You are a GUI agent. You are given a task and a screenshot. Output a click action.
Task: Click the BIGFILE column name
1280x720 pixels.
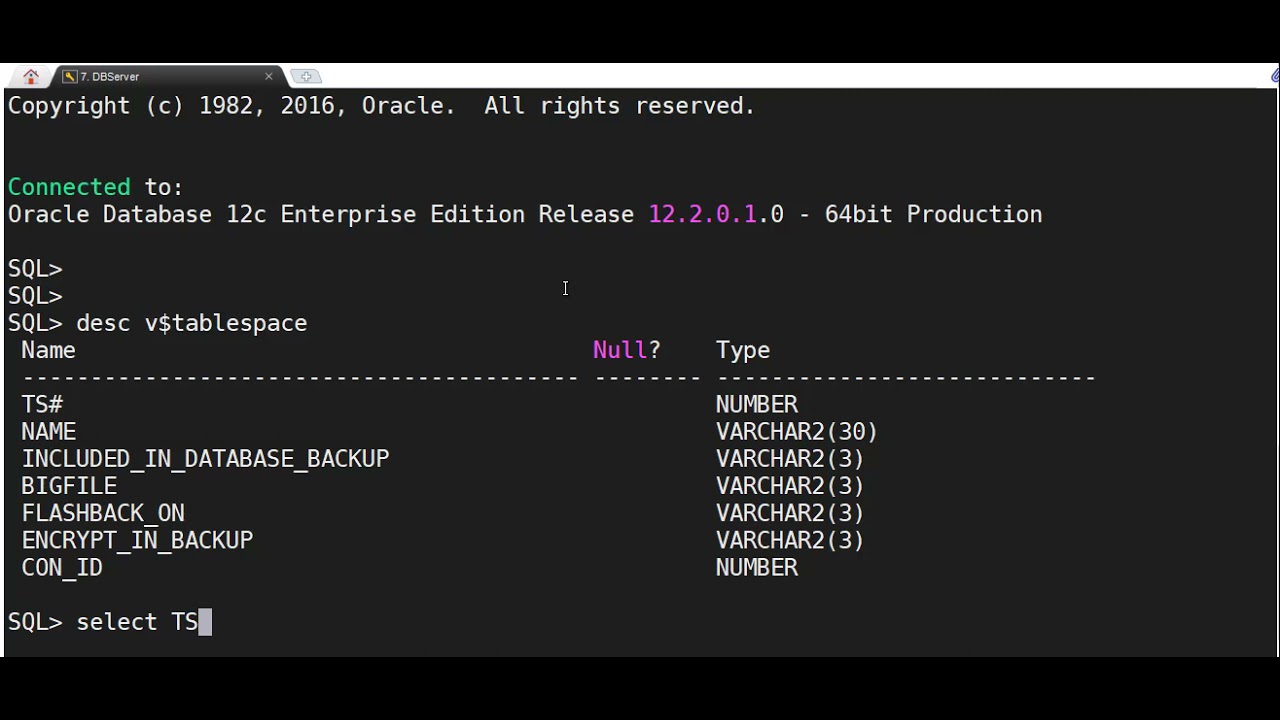(69, 485)
